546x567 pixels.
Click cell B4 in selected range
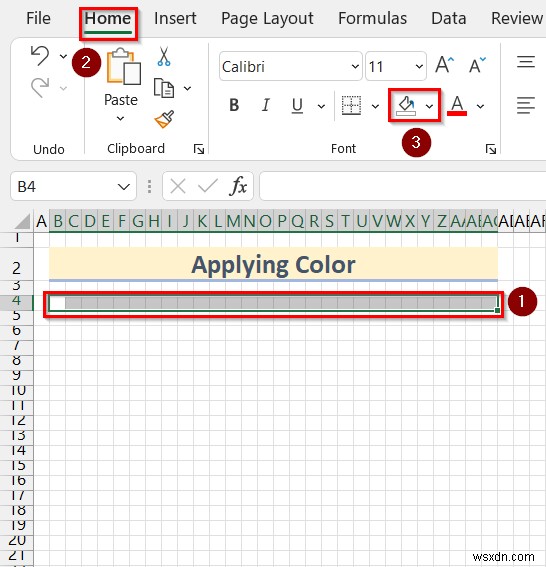[57, 303]
